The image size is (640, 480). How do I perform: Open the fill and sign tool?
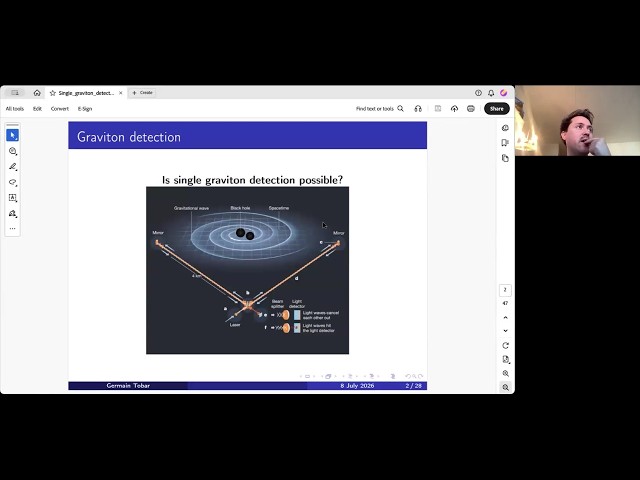[12, 213]
